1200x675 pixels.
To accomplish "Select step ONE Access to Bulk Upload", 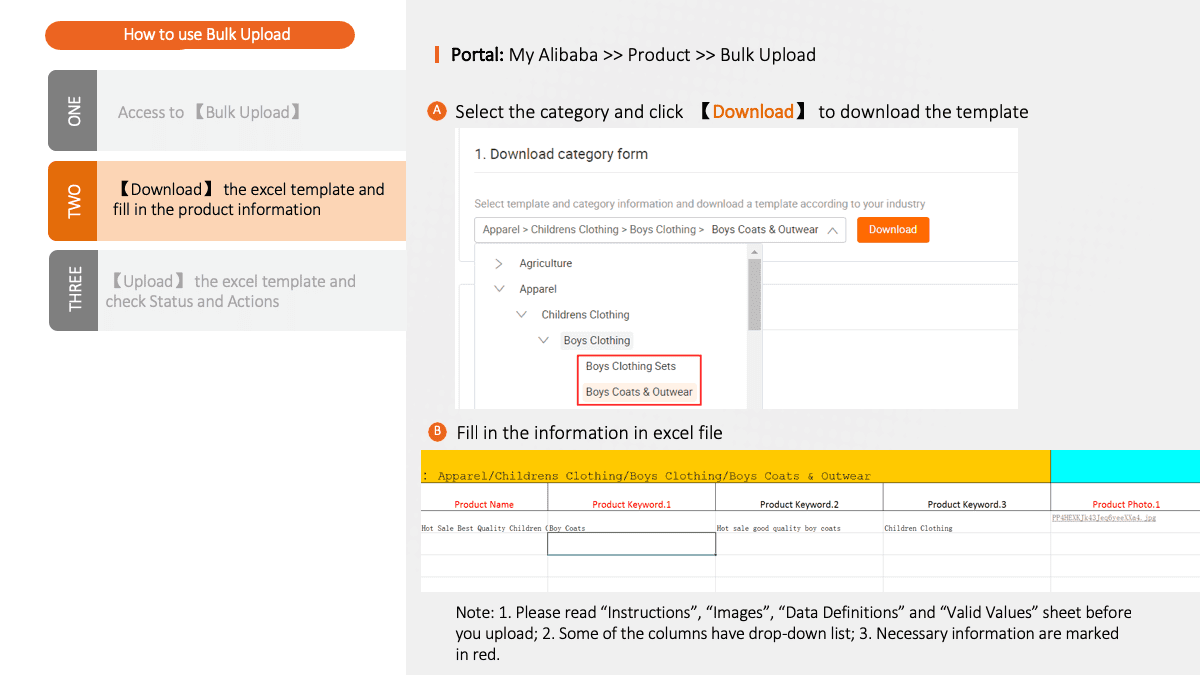I will coord(225,110).
